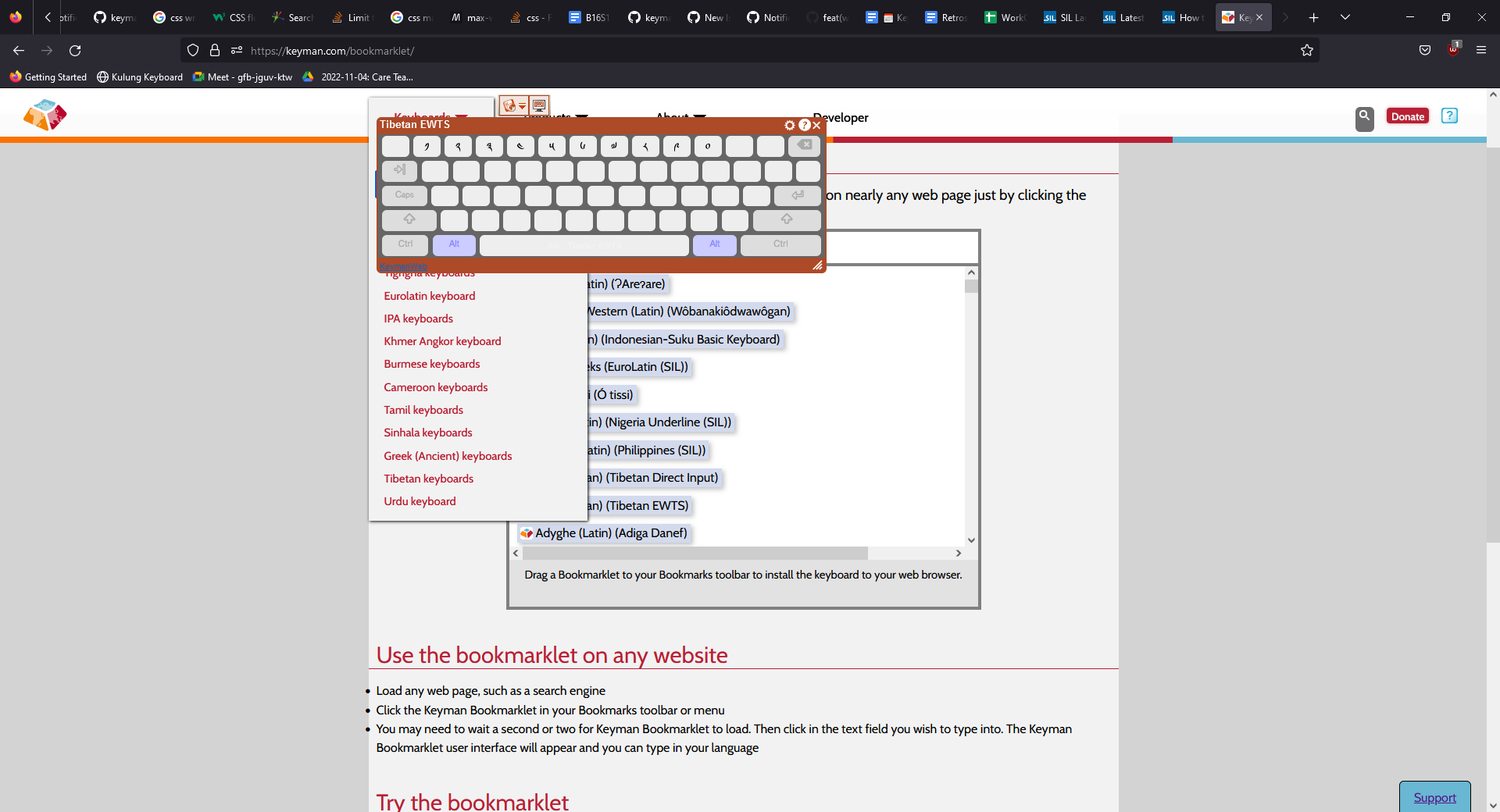Open the Firefox hamburger application menu
1500x812 pixels.
(1481, 51)
